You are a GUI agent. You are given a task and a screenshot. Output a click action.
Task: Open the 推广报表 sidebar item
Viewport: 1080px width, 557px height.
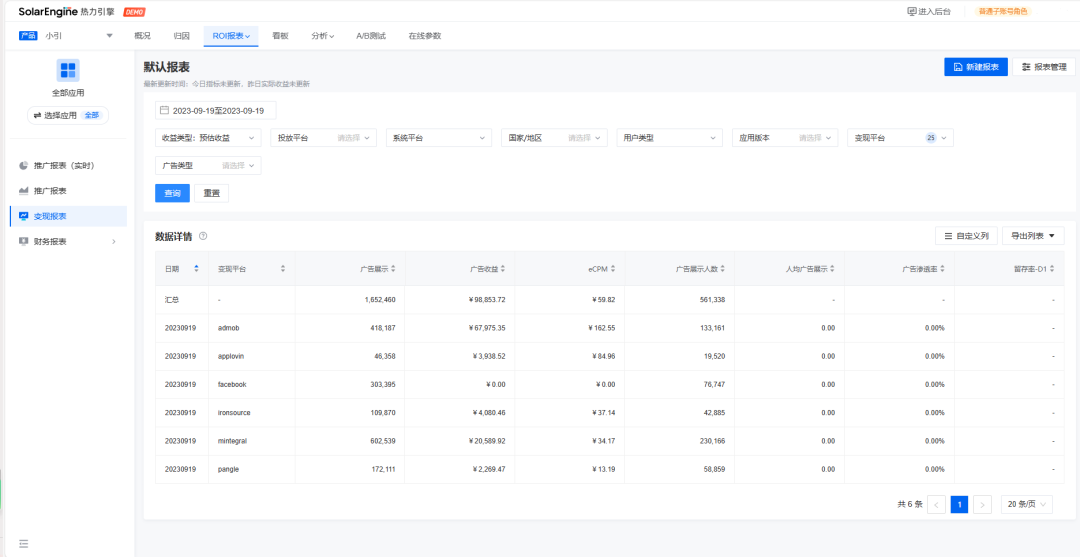68,191
